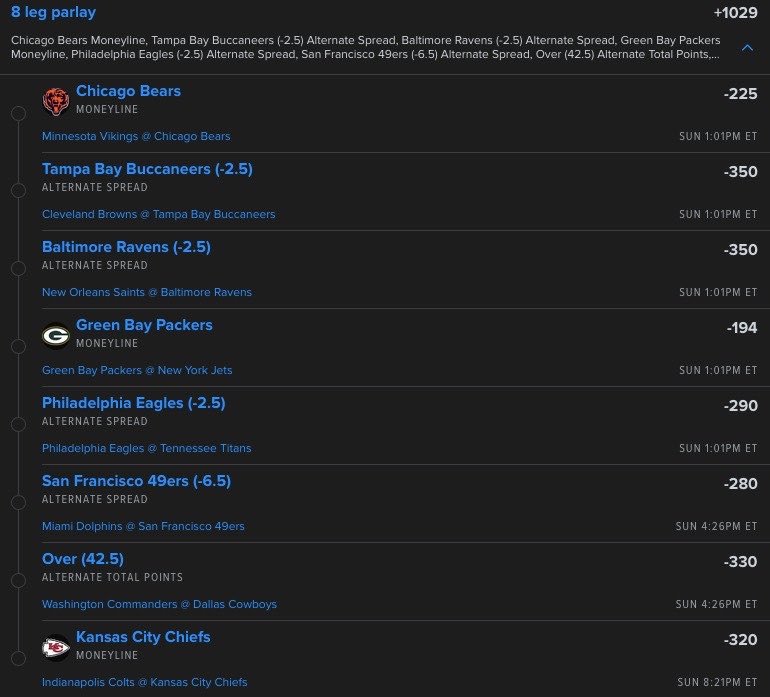The image size is (770, 697).
Task: Select Tampa Bay Buccaneers (-2.5) leg
Action: 147,169
